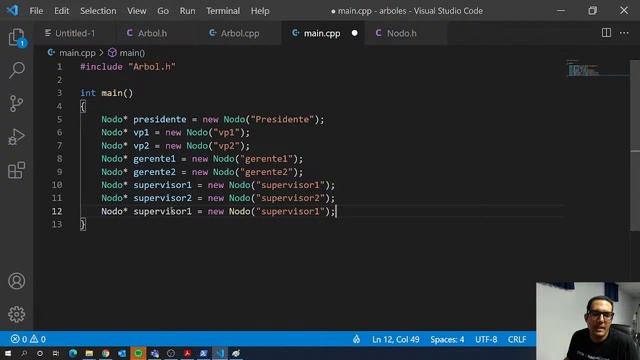
Task: Open the Run menu
Action: pyautogui.click(x=187, y=11)
